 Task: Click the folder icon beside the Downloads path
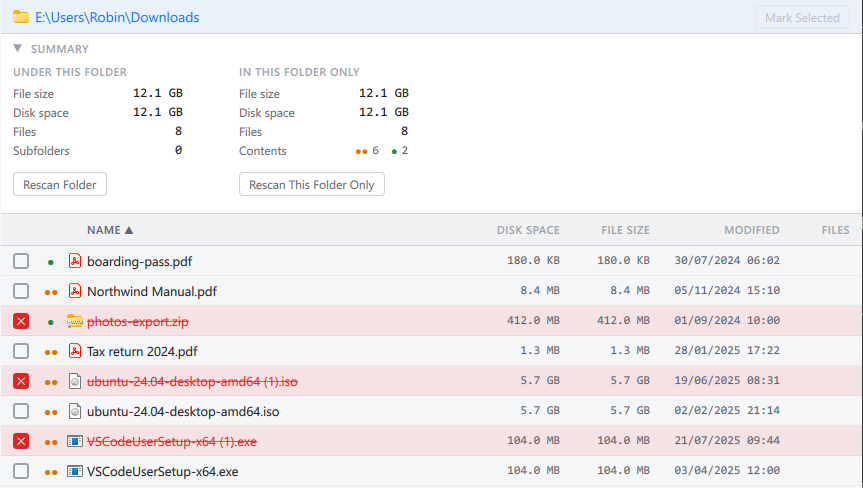pyautogui.click(x=21, y=17)
